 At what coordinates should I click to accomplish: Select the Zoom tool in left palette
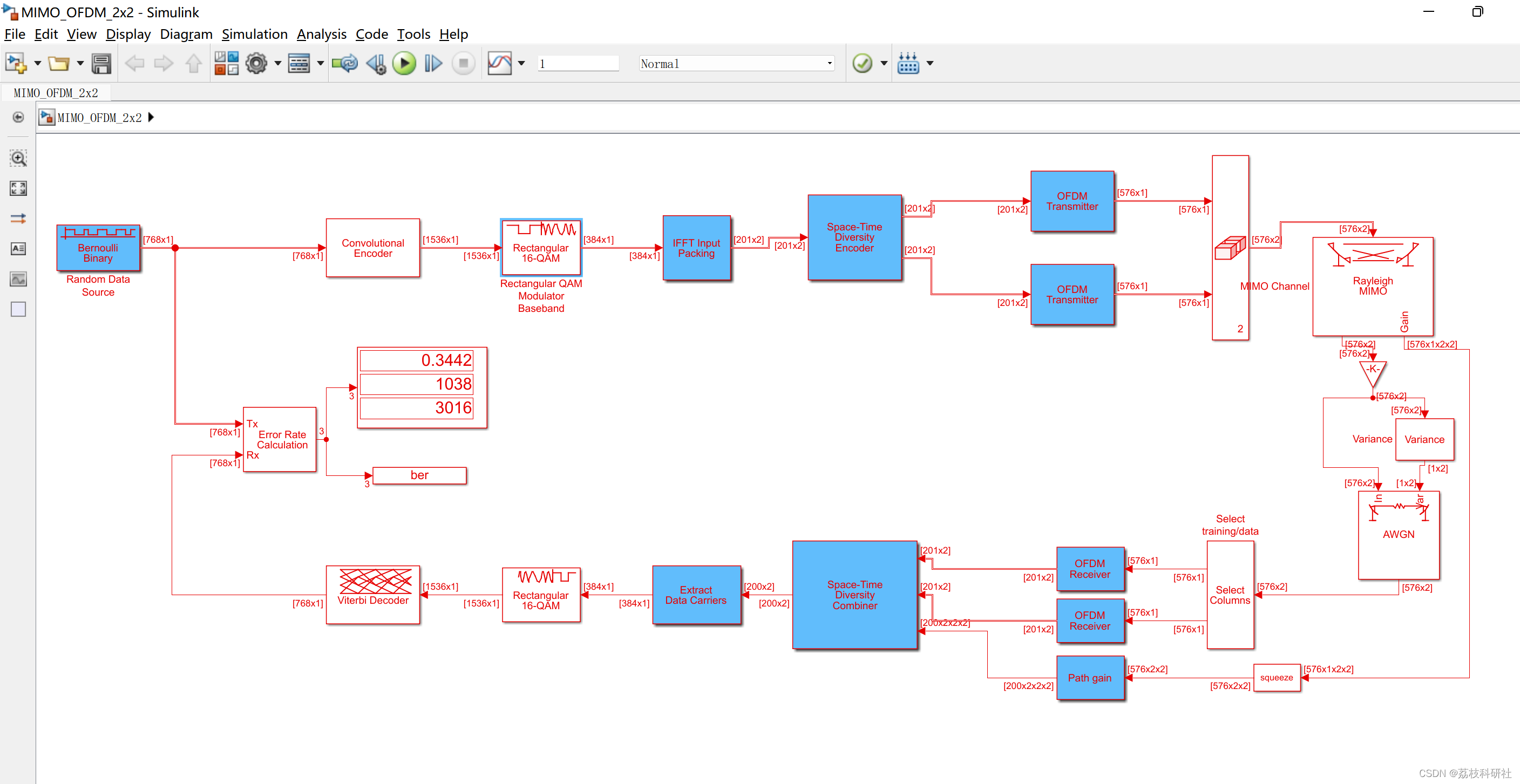pyautogui.click(x=18, y=158)
